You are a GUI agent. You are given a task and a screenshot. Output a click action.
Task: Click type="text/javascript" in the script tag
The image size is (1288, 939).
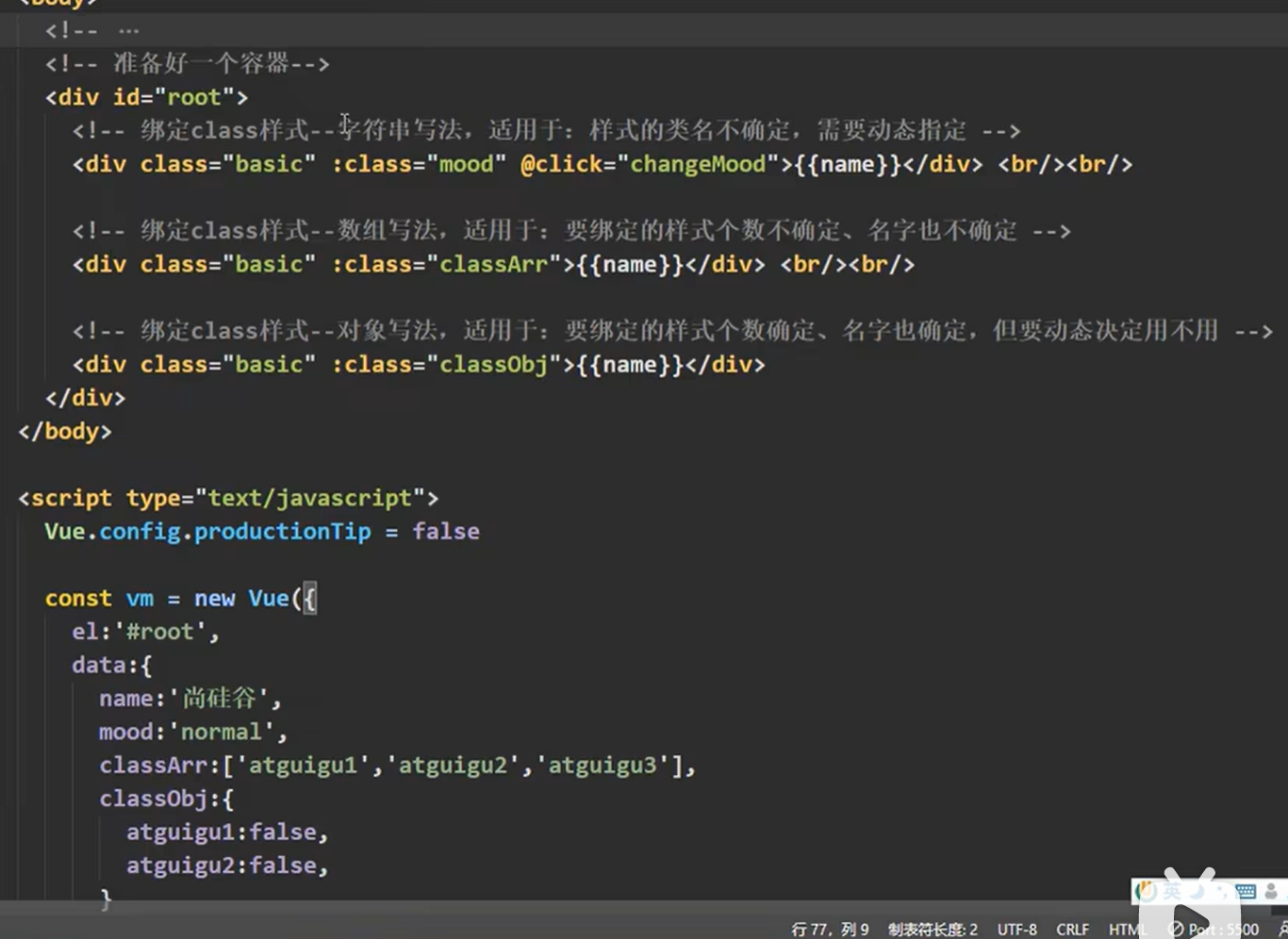275,498
